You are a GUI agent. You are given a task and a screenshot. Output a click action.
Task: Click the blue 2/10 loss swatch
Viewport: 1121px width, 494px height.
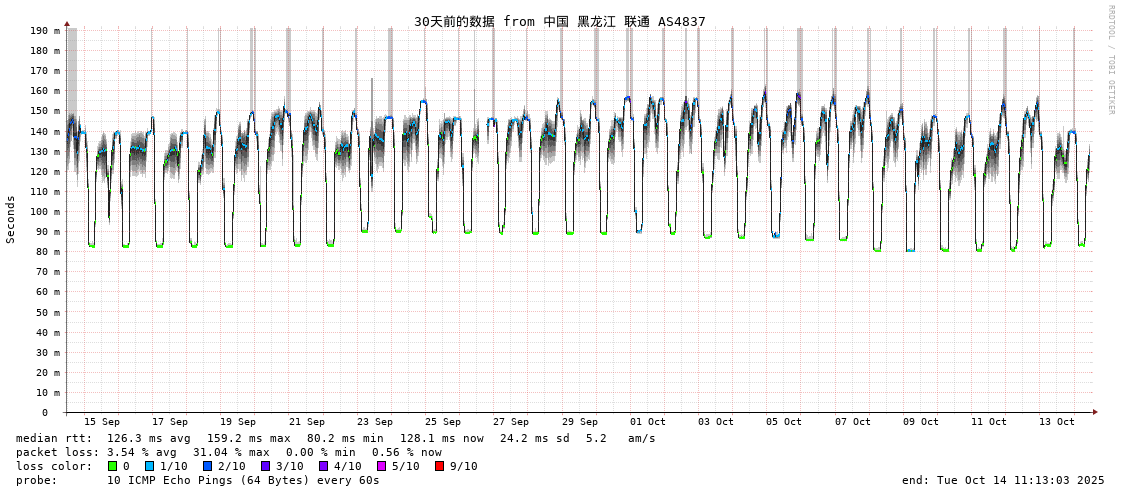pyautogui.click(x=208, y=466)
